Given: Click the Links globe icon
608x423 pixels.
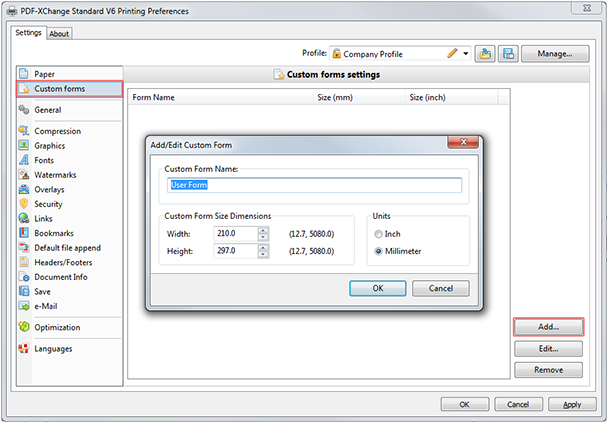Looking at the screenshot, I should (24, 218).
